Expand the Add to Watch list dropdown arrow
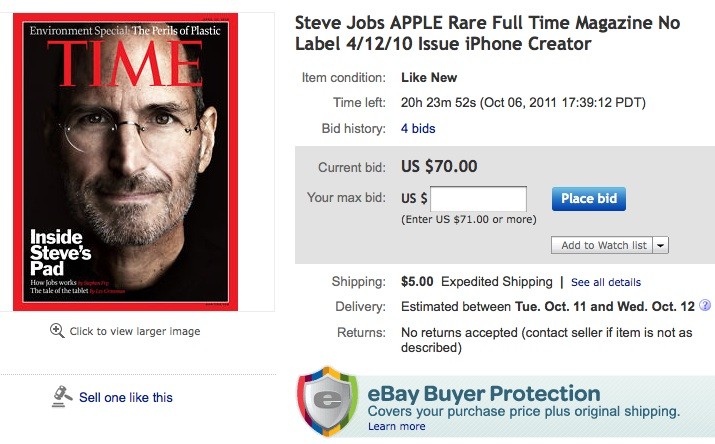The height and width of the screenshot is (444, 715). coord(661,245)
